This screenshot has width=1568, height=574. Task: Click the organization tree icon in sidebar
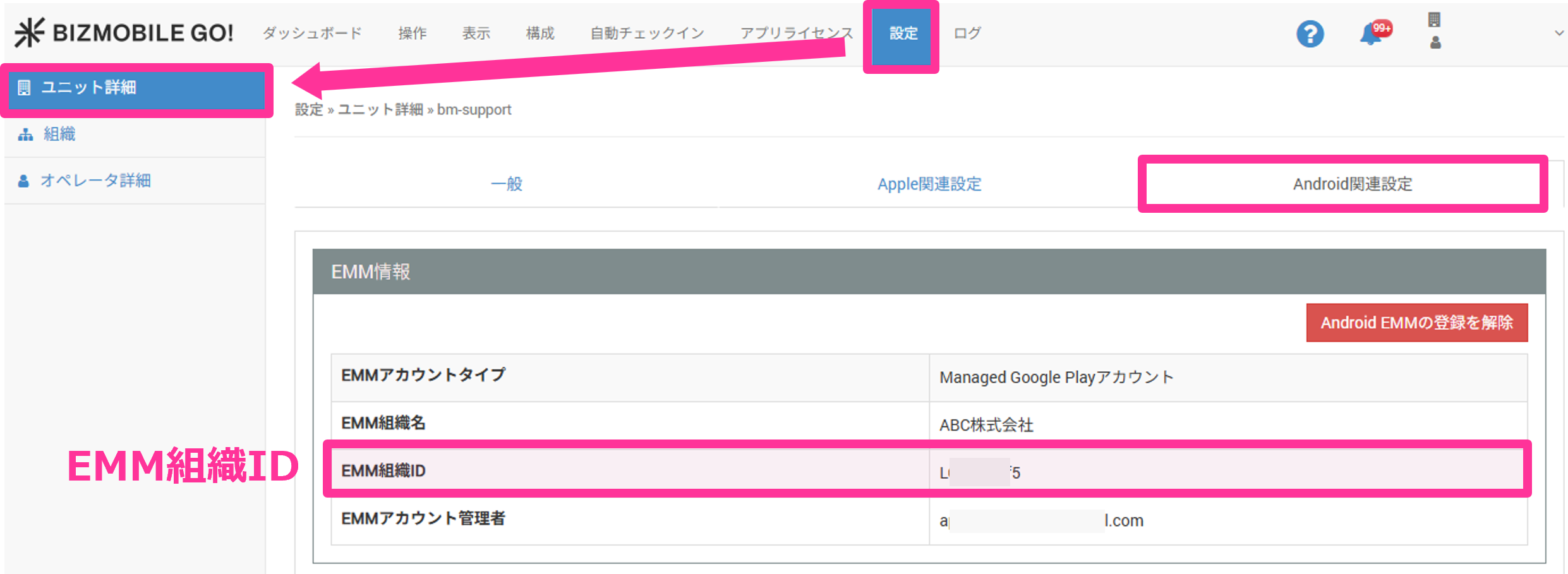(x=25, y=135)
